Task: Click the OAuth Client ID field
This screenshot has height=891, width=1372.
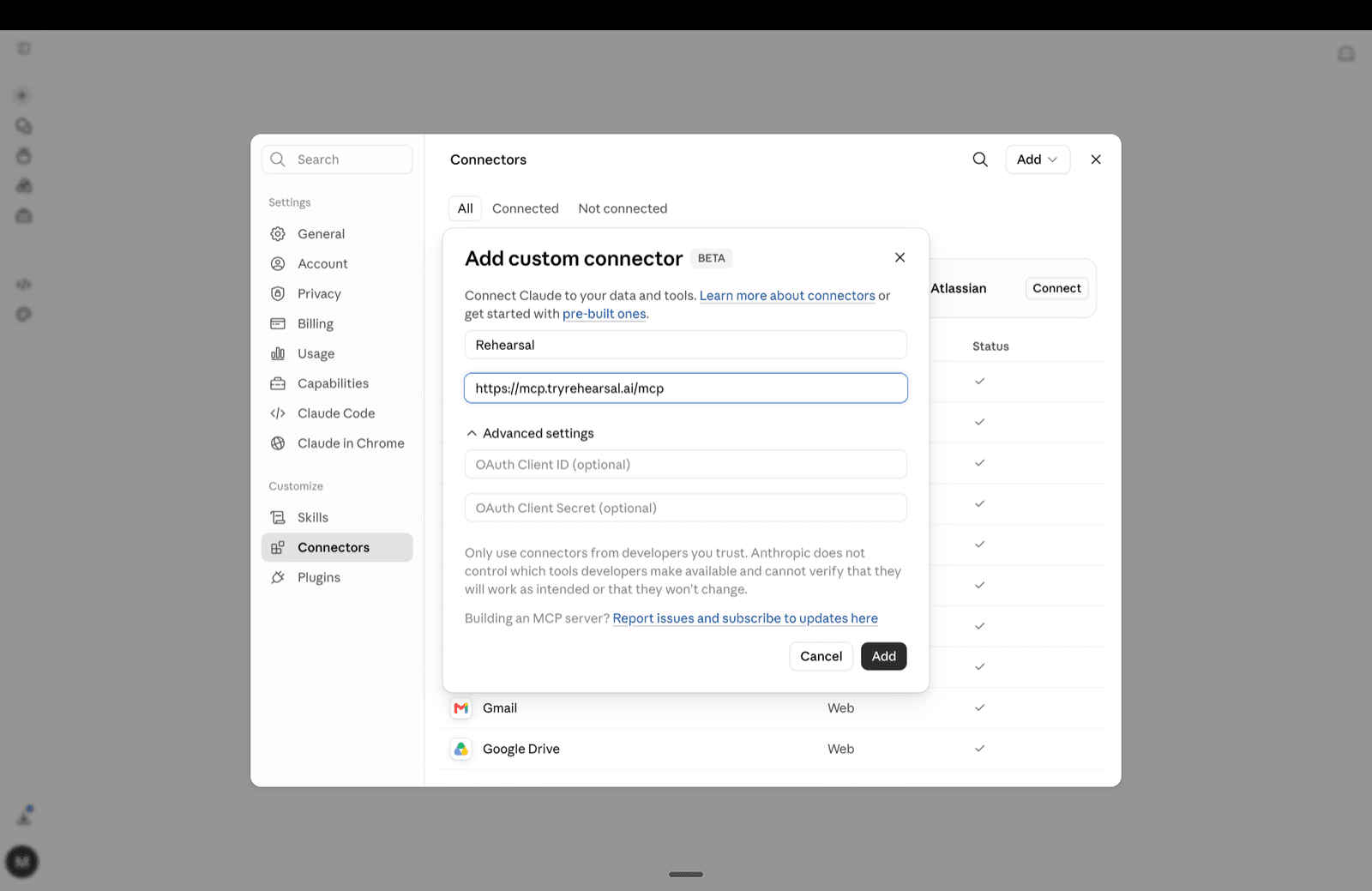Action: 686,465
